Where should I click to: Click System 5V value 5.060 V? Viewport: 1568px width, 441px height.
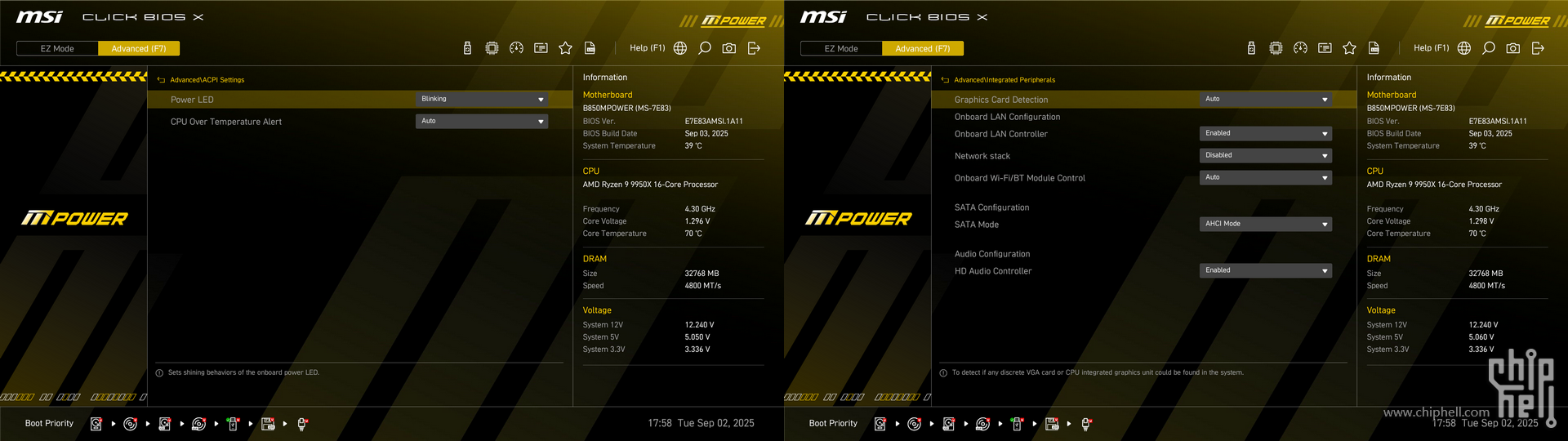click(1481, 337)
